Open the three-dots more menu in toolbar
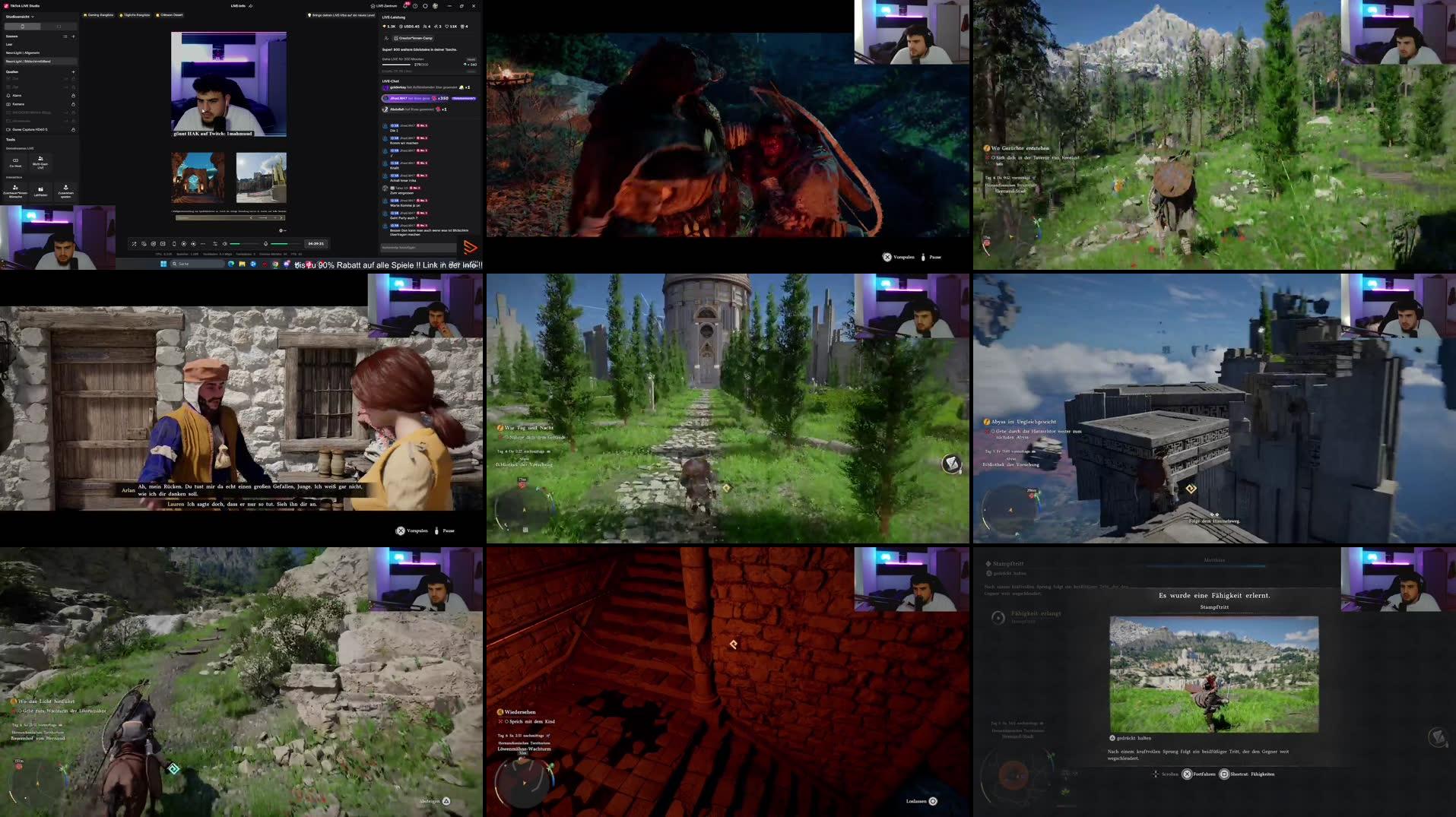 [x=202, y=244]
